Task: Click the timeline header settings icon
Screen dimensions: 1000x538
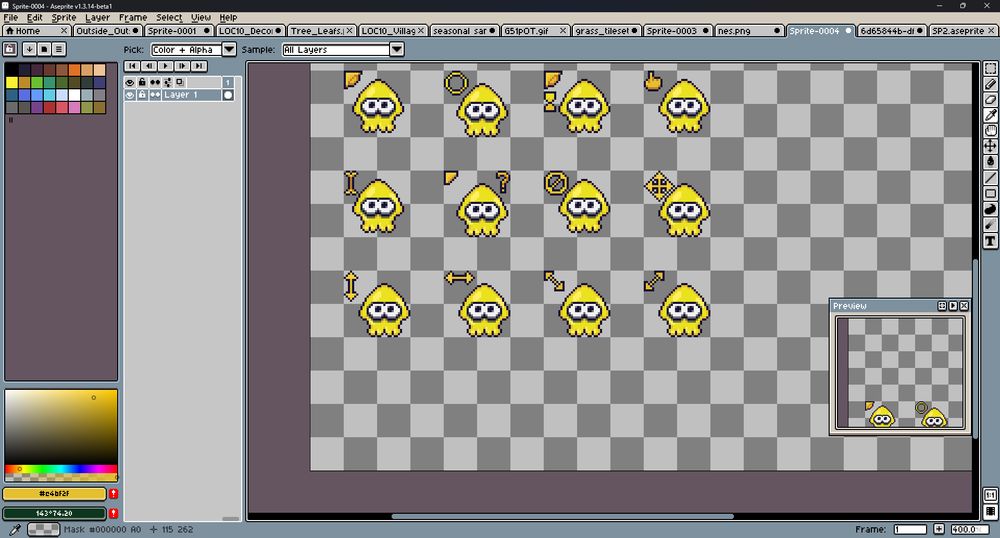Action: (168, 82)
